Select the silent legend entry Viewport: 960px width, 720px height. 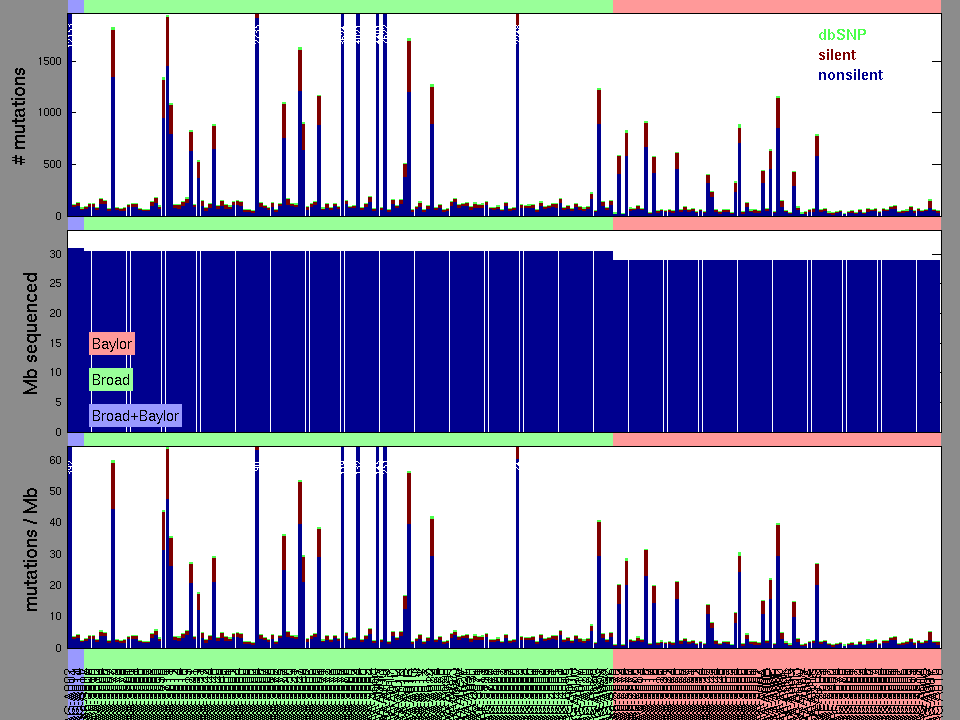[837, 55]
